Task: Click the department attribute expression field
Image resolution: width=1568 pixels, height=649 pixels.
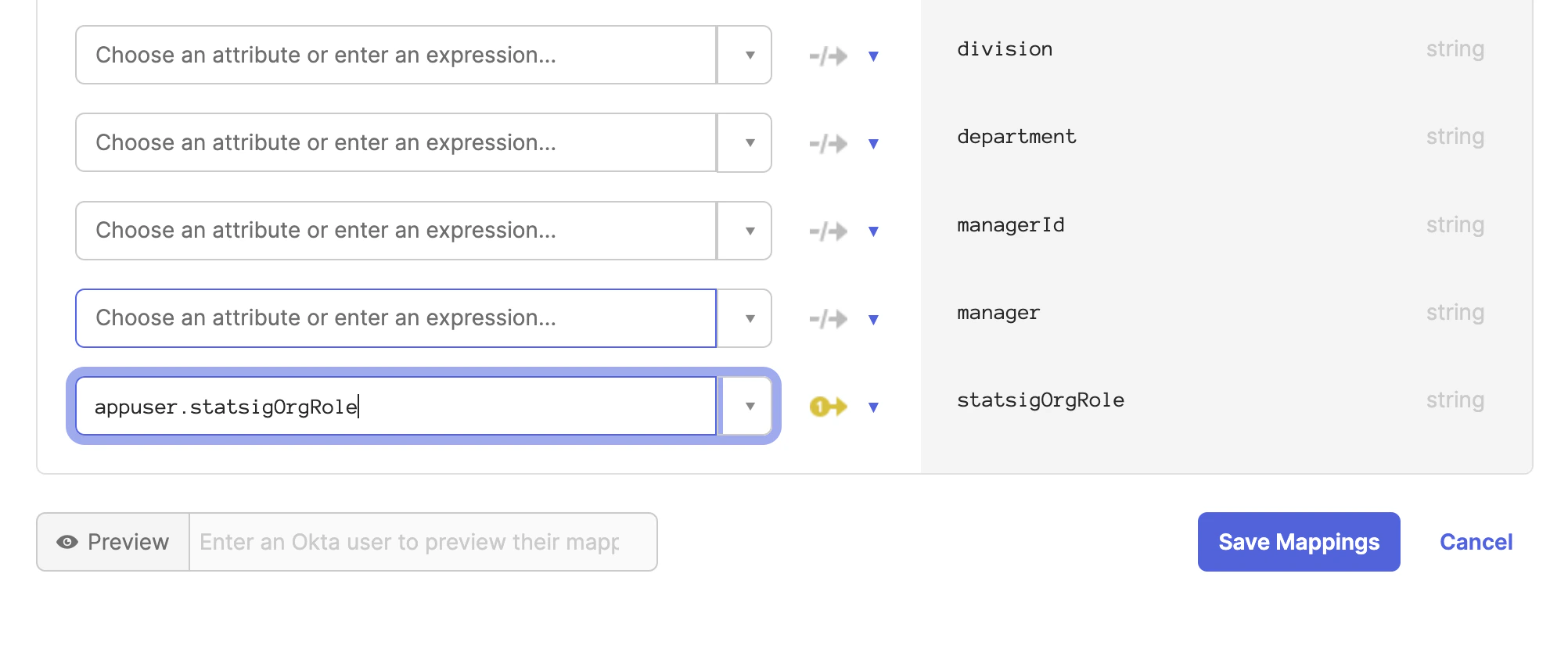Action: pos(395,142)
